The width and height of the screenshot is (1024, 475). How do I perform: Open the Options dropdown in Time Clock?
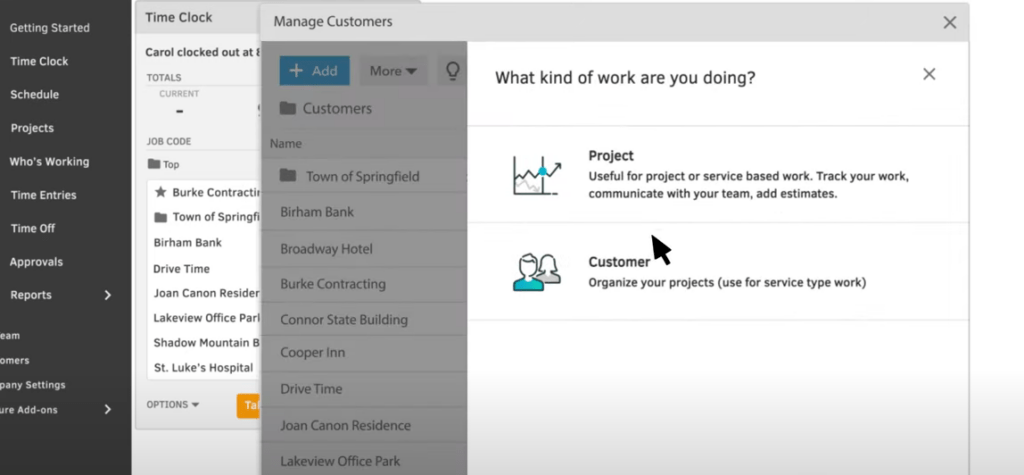coord(172,404)
